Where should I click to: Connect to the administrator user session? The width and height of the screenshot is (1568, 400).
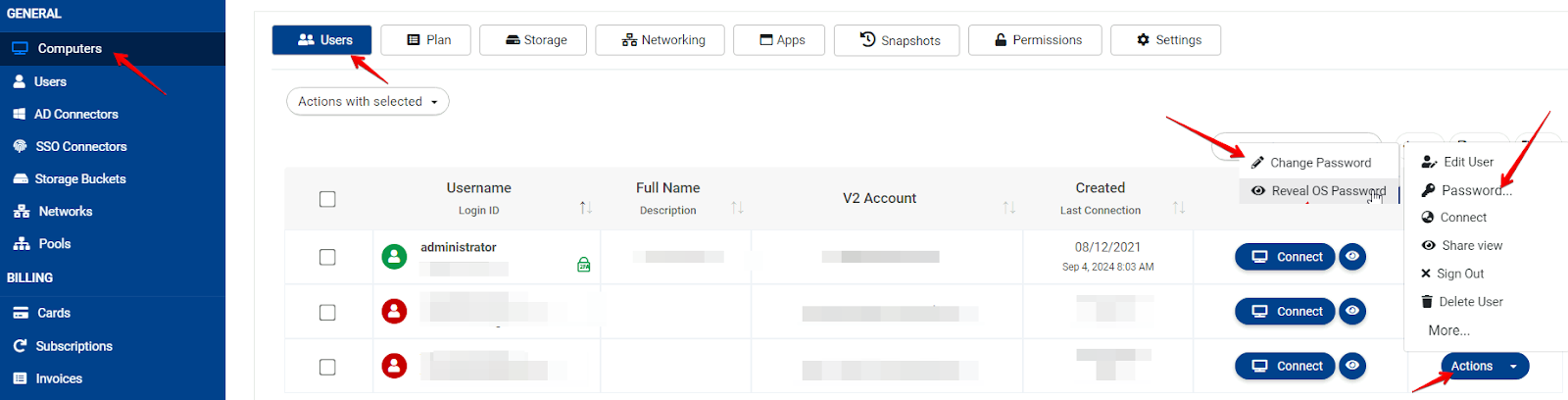click(x=1285, y=257)
